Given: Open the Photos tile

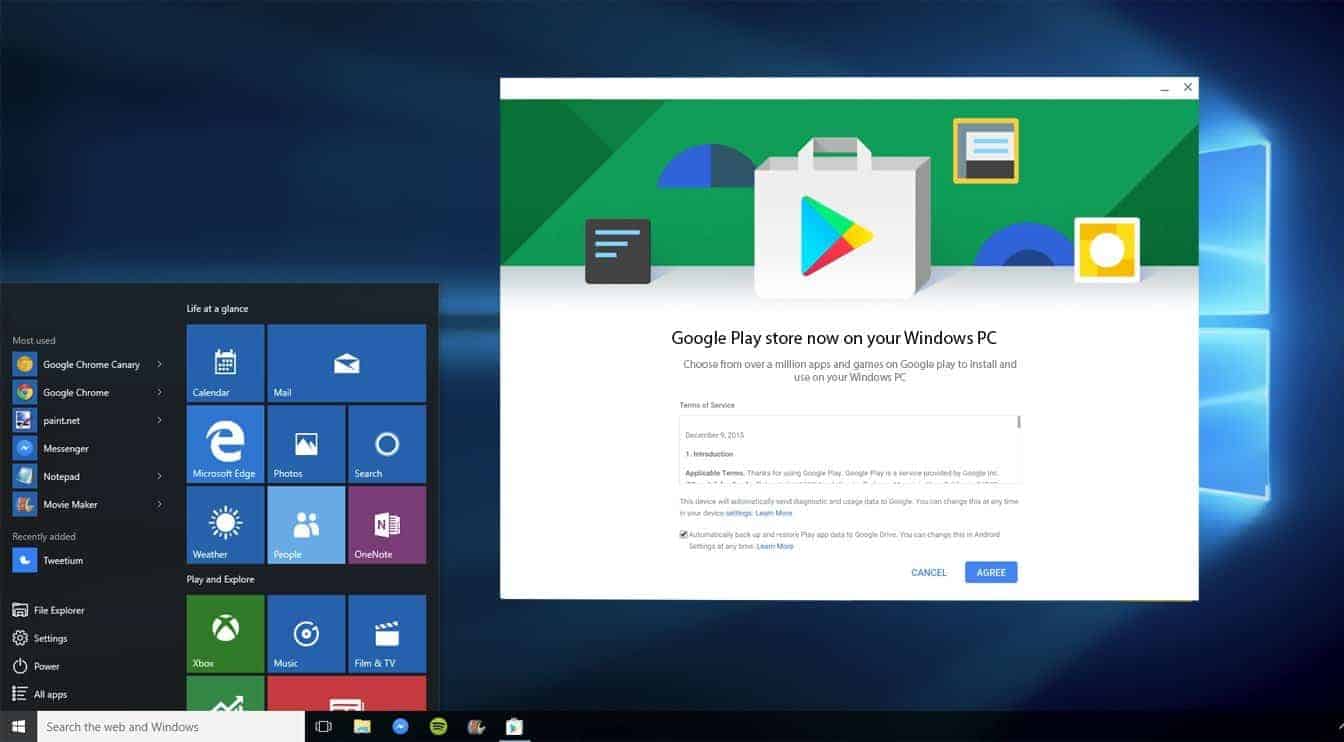Looking at the screenshot, I should click(x=305, y=443).
